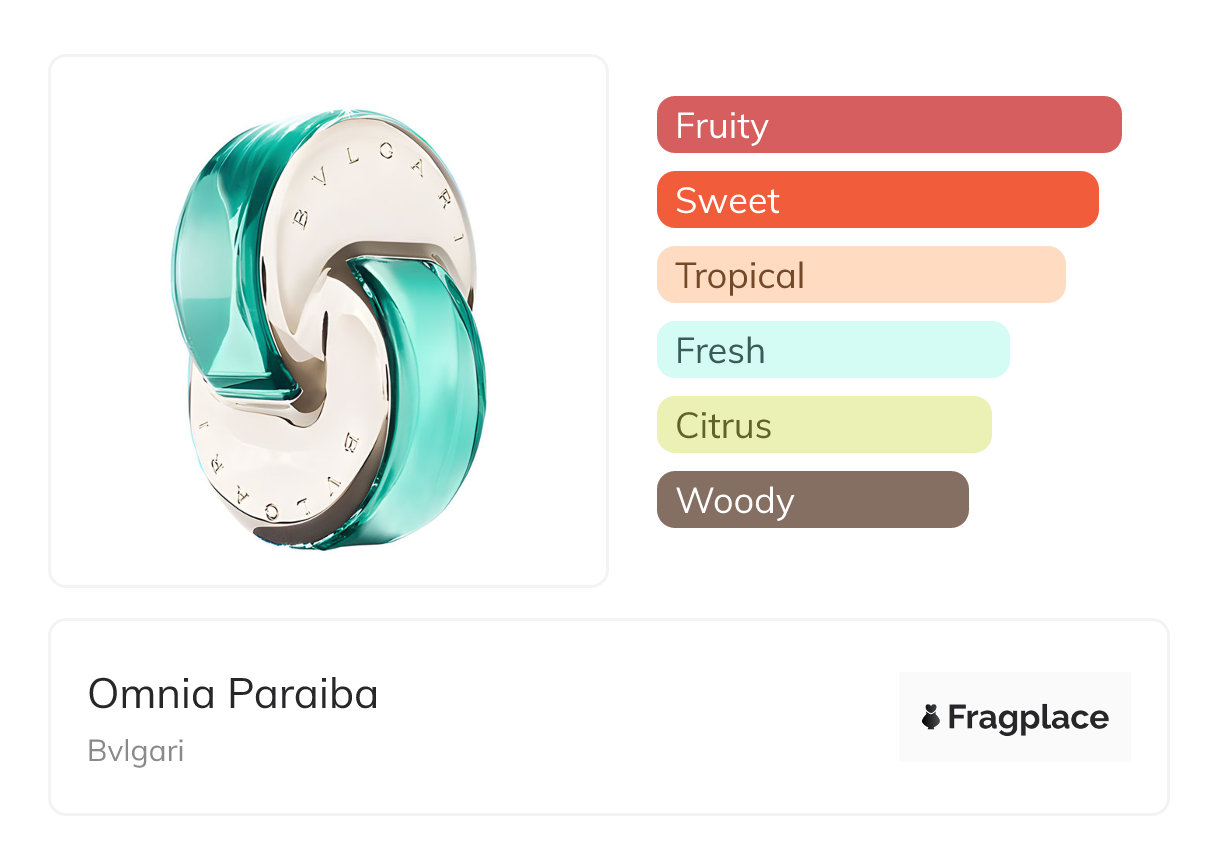Click the word Fruity label
The width and height of the screenshot is (1218, 864).
click(x=722, y=126)
